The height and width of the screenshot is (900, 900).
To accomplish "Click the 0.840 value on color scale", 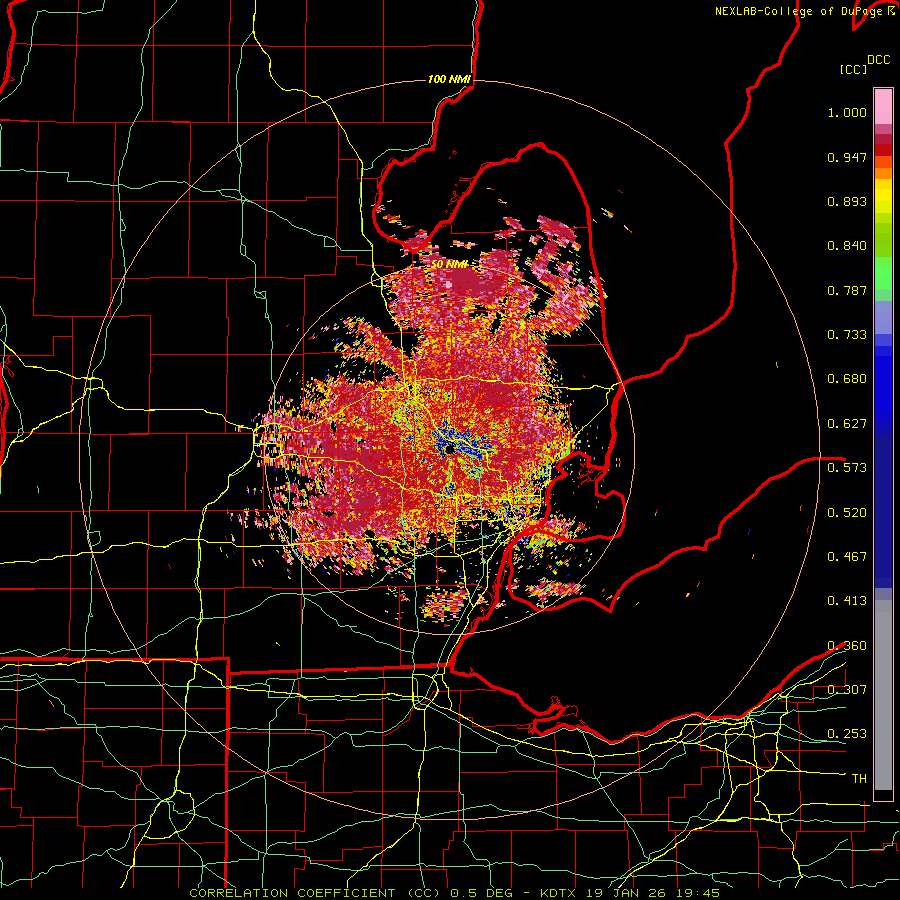I will 847,246.
